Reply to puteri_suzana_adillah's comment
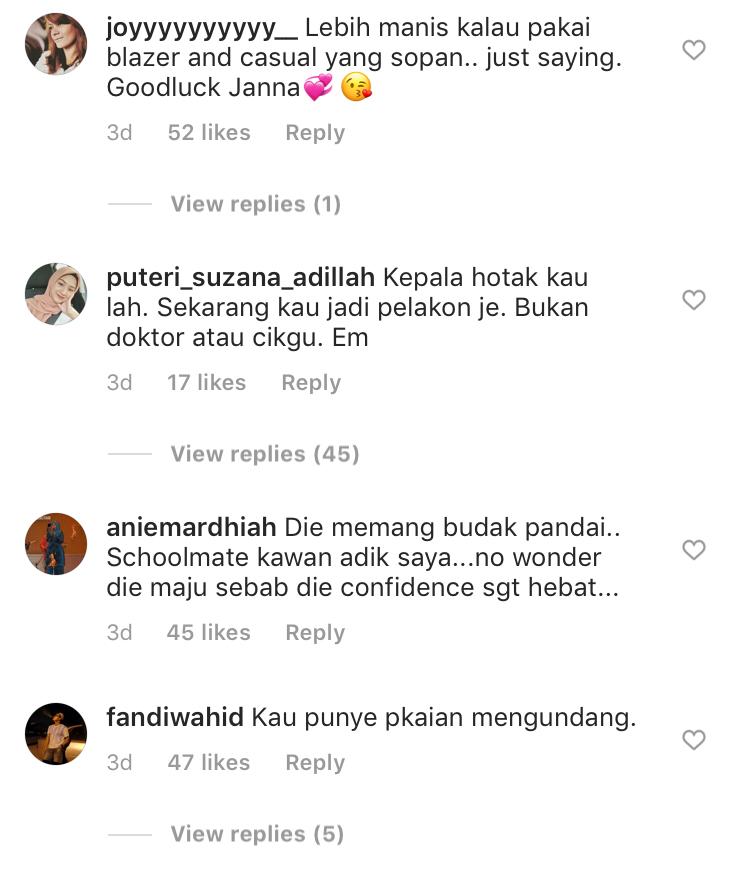Viewport: 750px width, 873px height. (311, 383)
